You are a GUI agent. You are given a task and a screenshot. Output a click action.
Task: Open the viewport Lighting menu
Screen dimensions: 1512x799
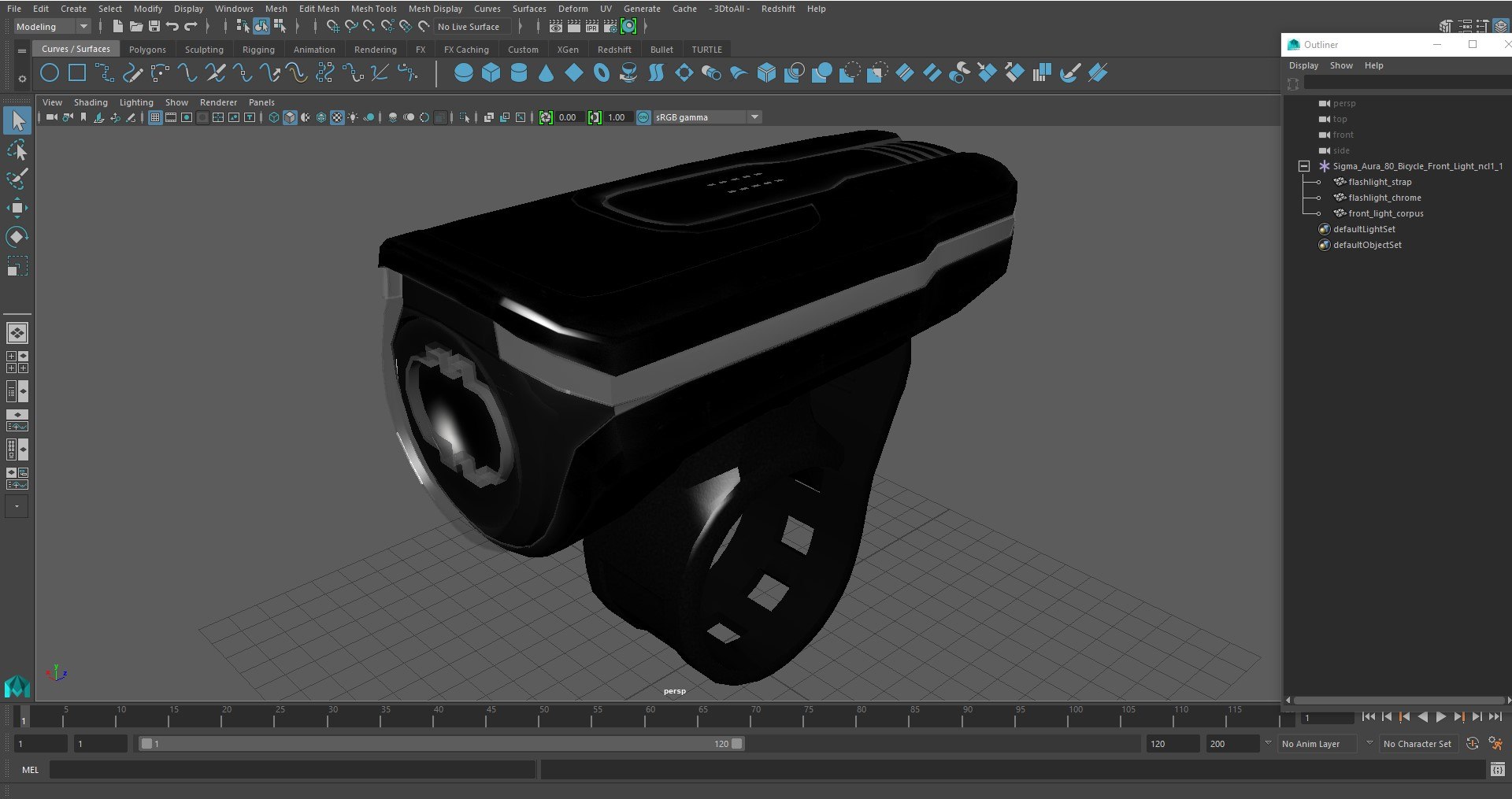tap(136, 102)
